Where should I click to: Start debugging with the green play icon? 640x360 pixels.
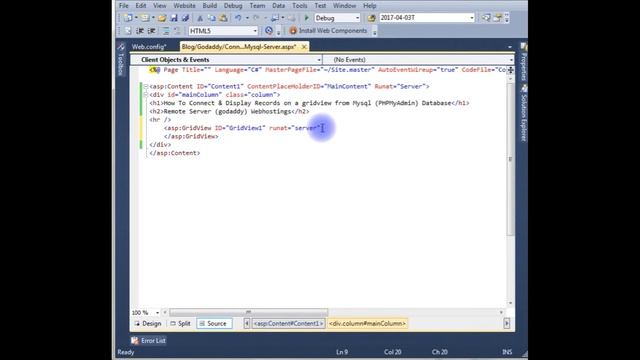click(x=307, y=18)
